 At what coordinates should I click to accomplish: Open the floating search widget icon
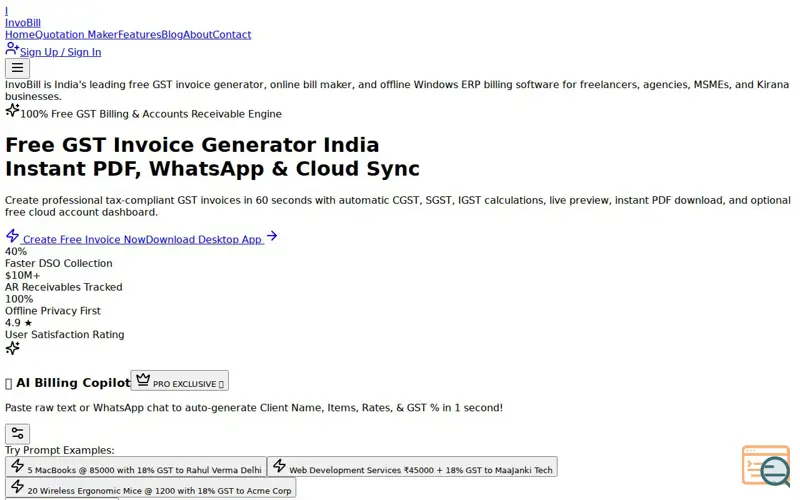[766, 466]
